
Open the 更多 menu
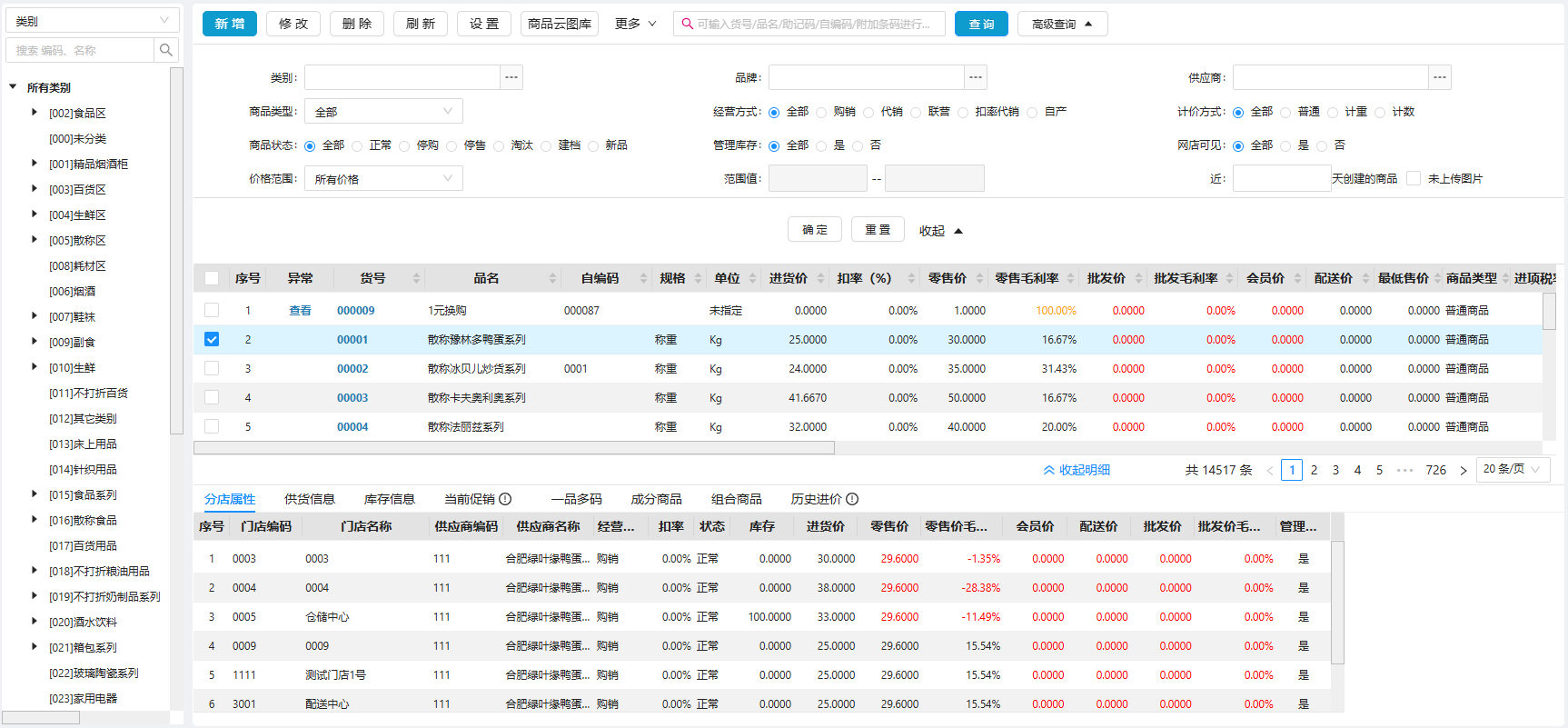coord(635,24)
